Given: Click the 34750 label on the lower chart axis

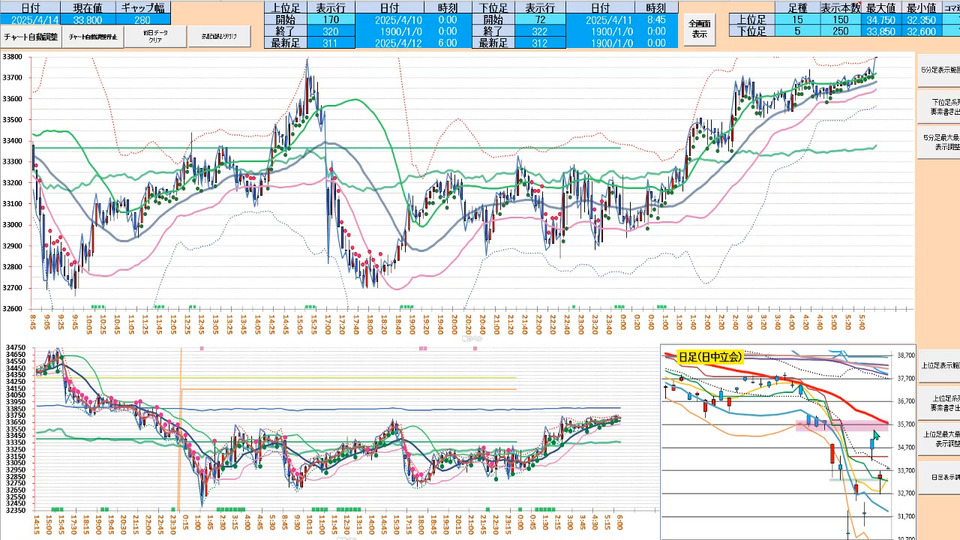Looking at the screenshot, I should 14,348.
